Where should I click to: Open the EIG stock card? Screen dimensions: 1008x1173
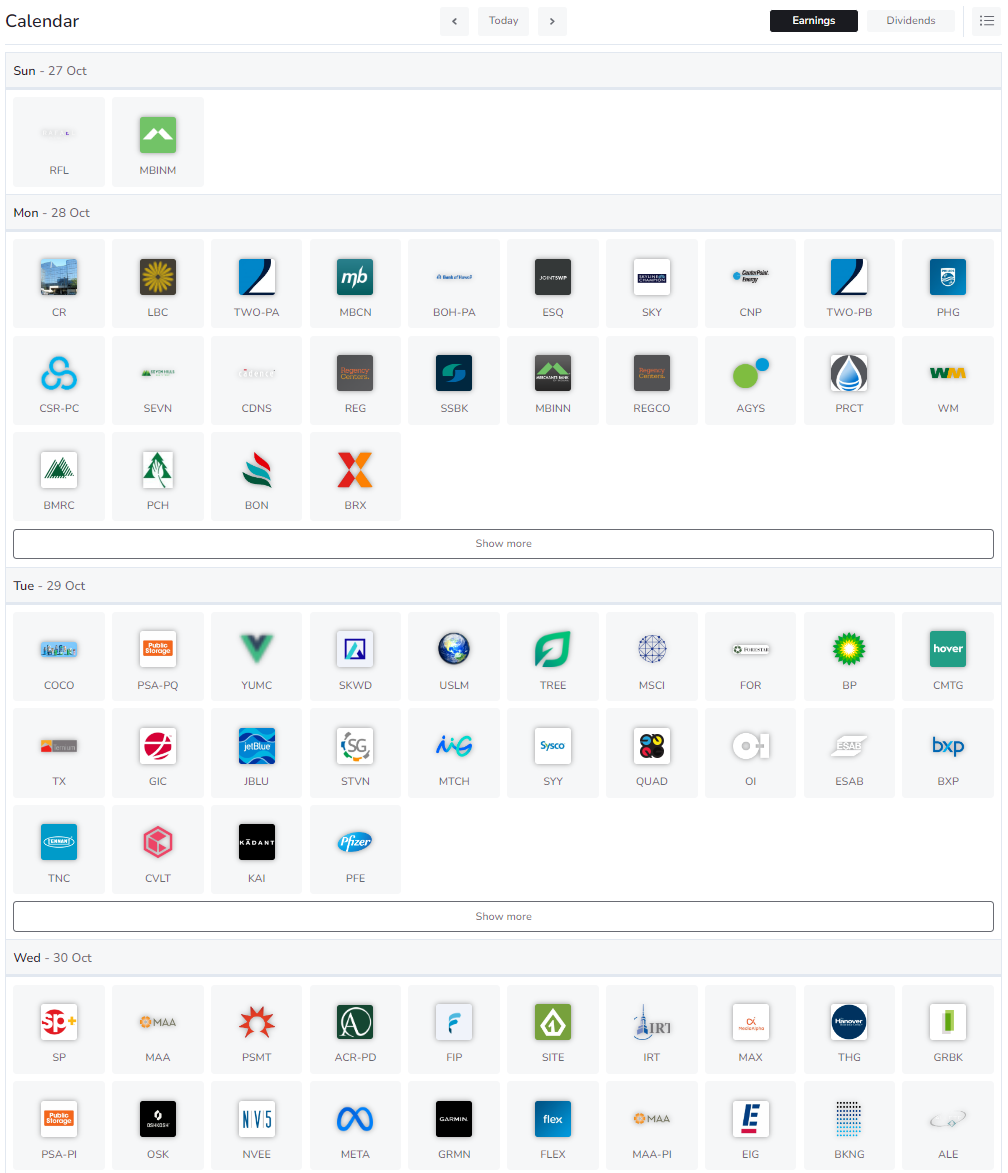pyautogui.click(x=751, y=1125)
